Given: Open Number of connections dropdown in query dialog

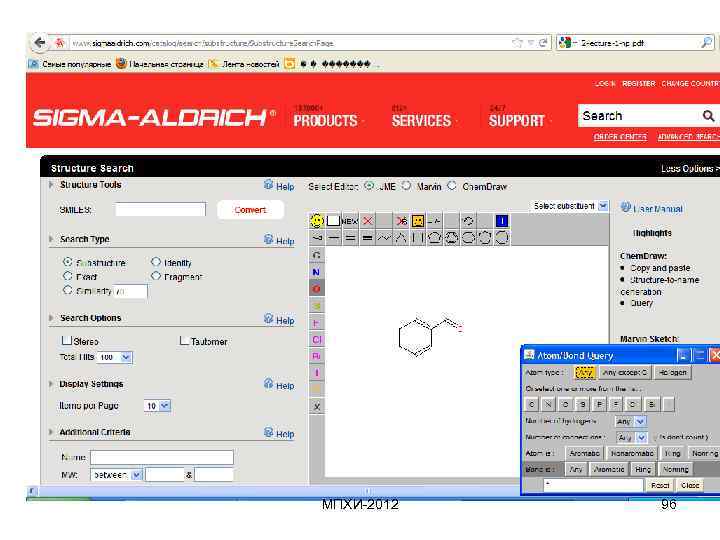Looking at the screenshot, I should coord(642,438).
